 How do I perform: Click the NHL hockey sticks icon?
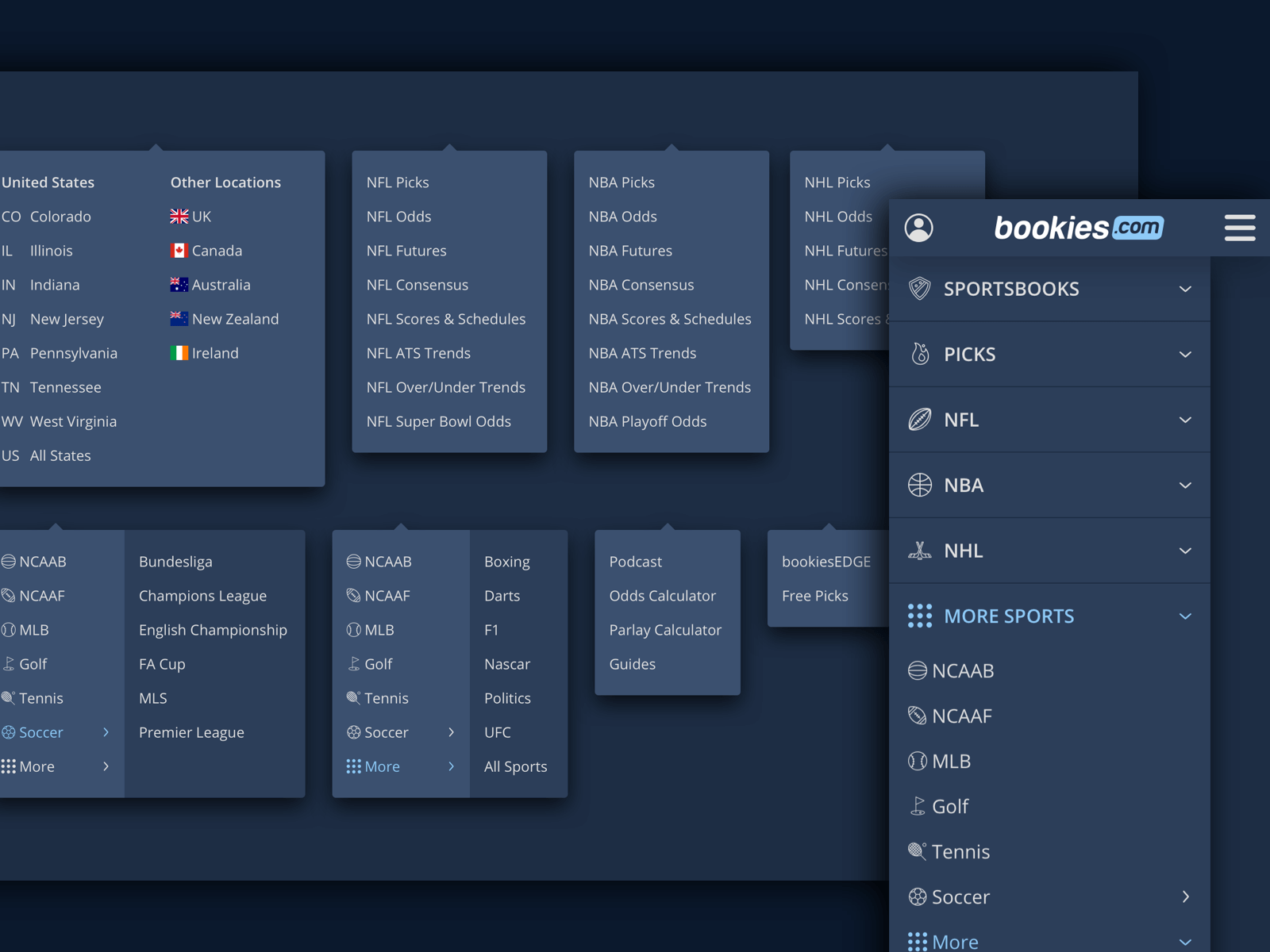point(919,551)
